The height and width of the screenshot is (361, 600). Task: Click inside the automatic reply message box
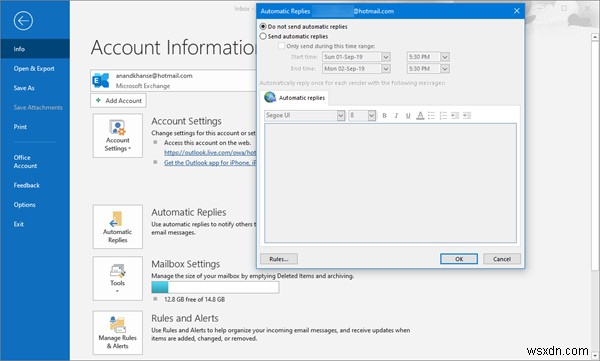point(390,183)
